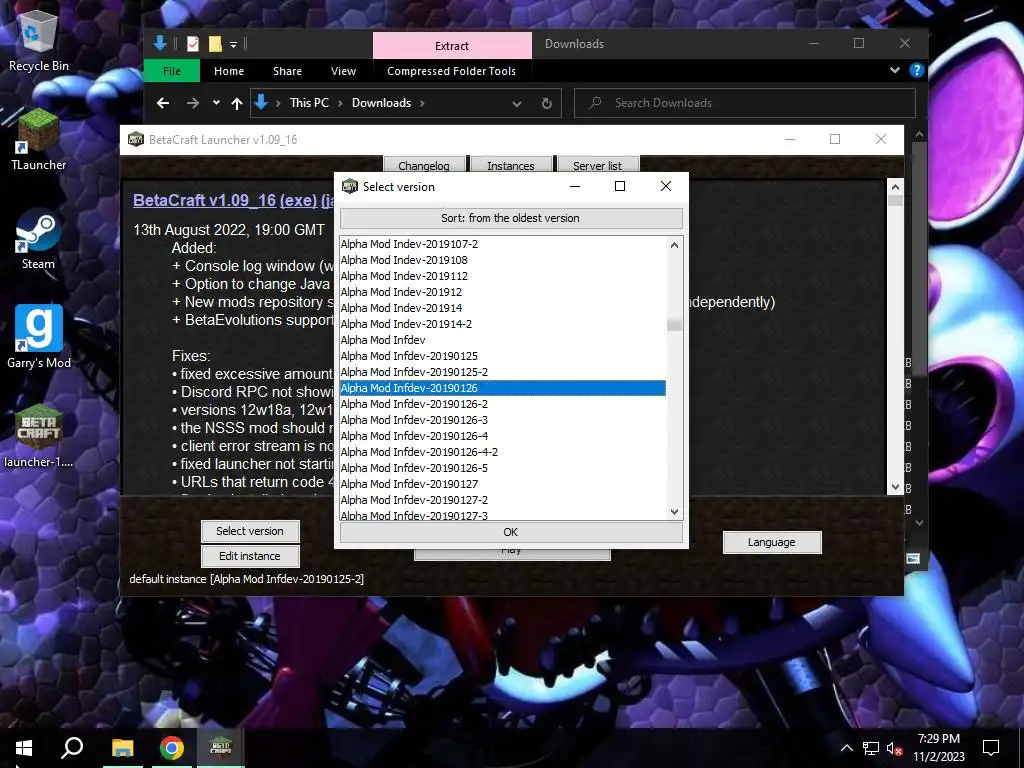Switch to BetaCraft in the taskbar
This screenshot has width=1024, height=768.
221,748
